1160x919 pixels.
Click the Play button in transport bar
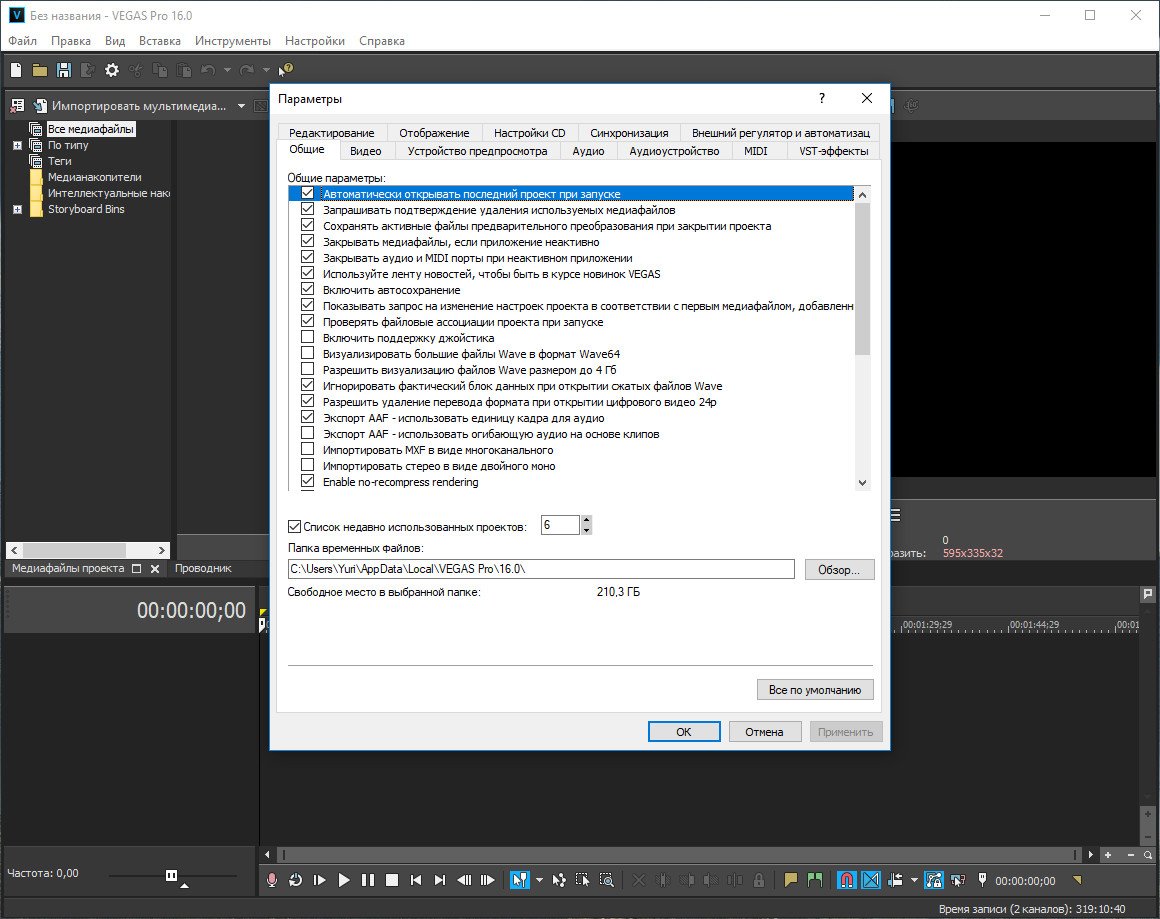click(x=344, y=880)
